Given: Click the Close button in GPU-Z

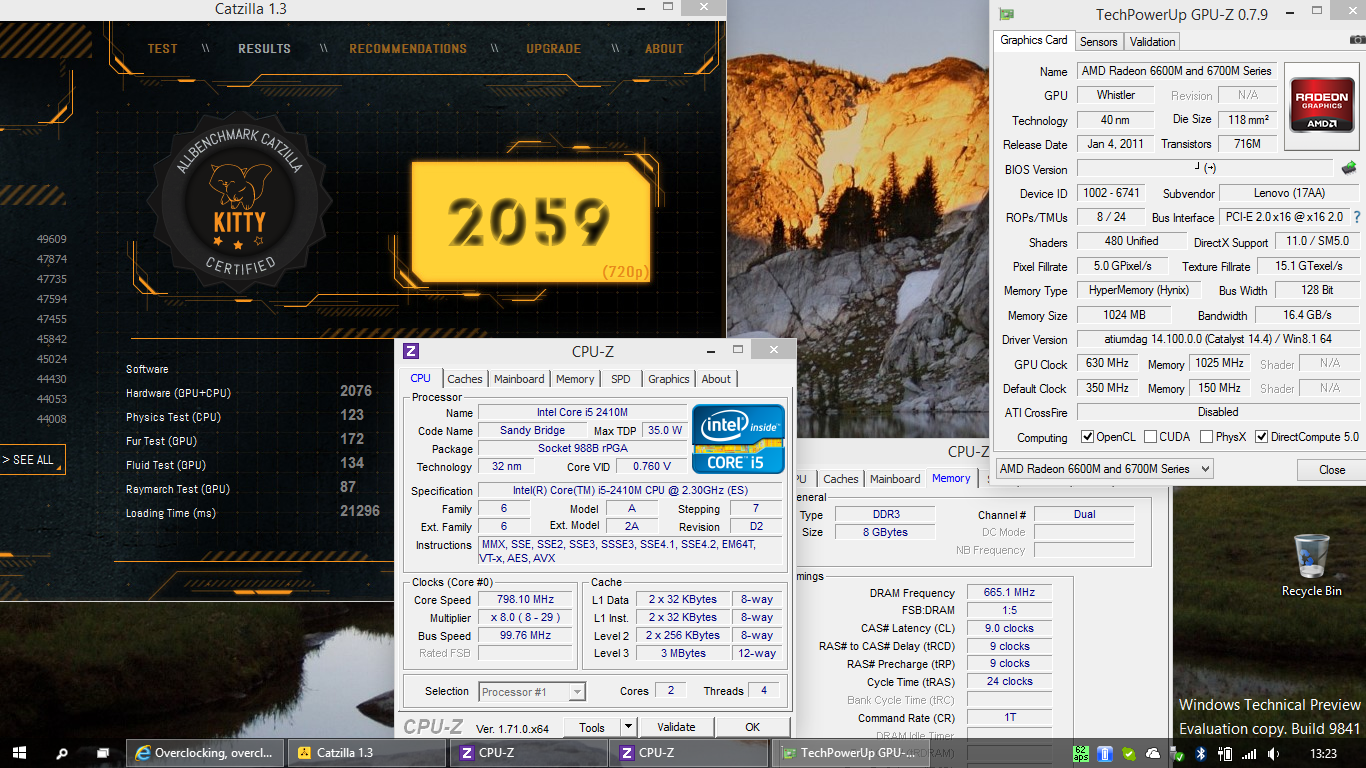Looking at the screenshot, I should (1332, 470).
